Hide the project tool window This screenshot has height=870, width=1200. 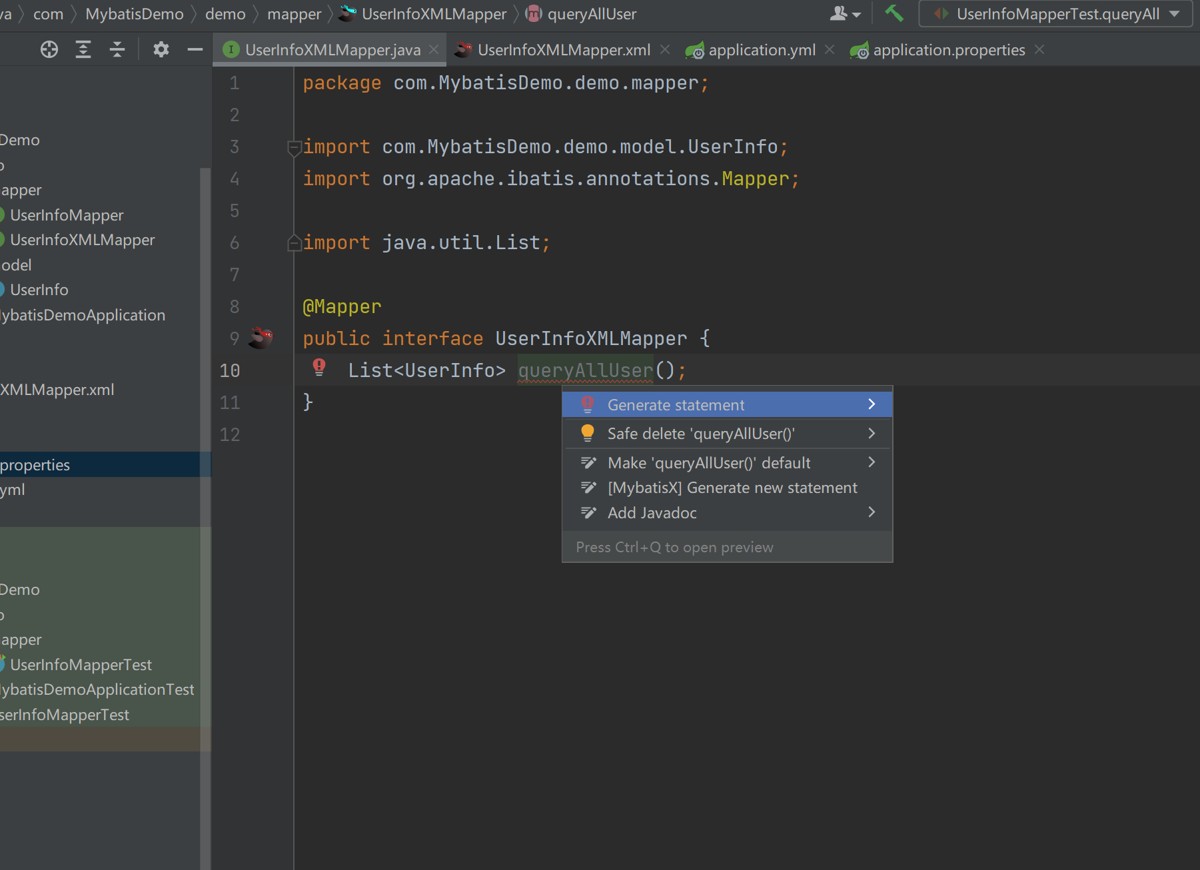[x=195, y=50]
